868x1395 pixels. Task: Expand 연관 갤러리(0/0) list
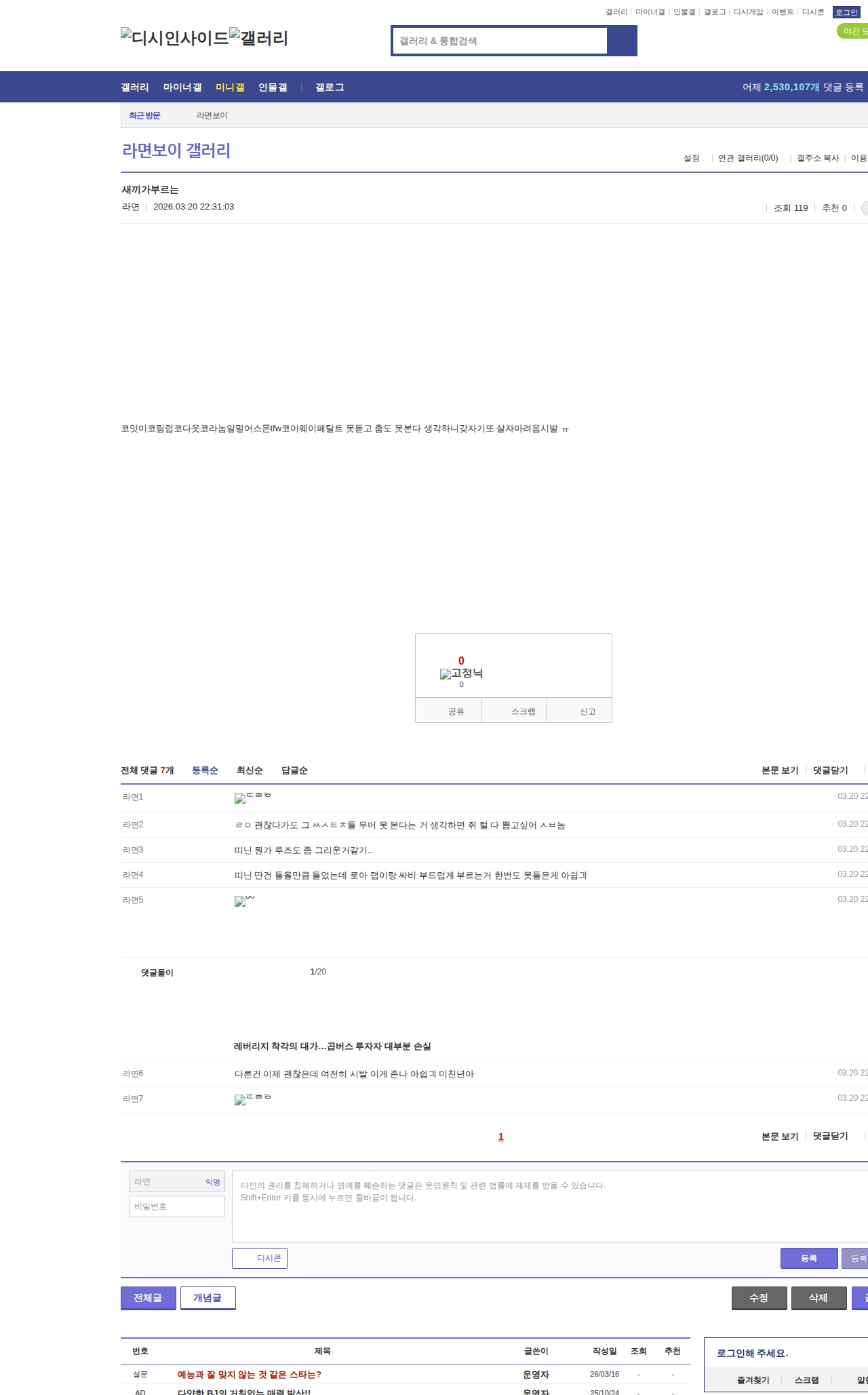tap(747, 158)
